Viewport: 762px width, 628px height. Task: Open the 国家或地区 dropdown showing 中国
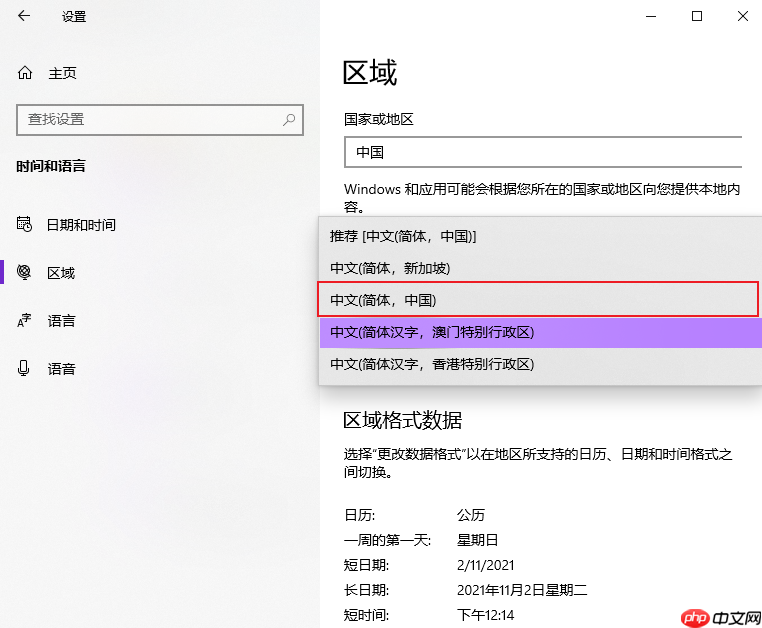[x=543, y=153]
